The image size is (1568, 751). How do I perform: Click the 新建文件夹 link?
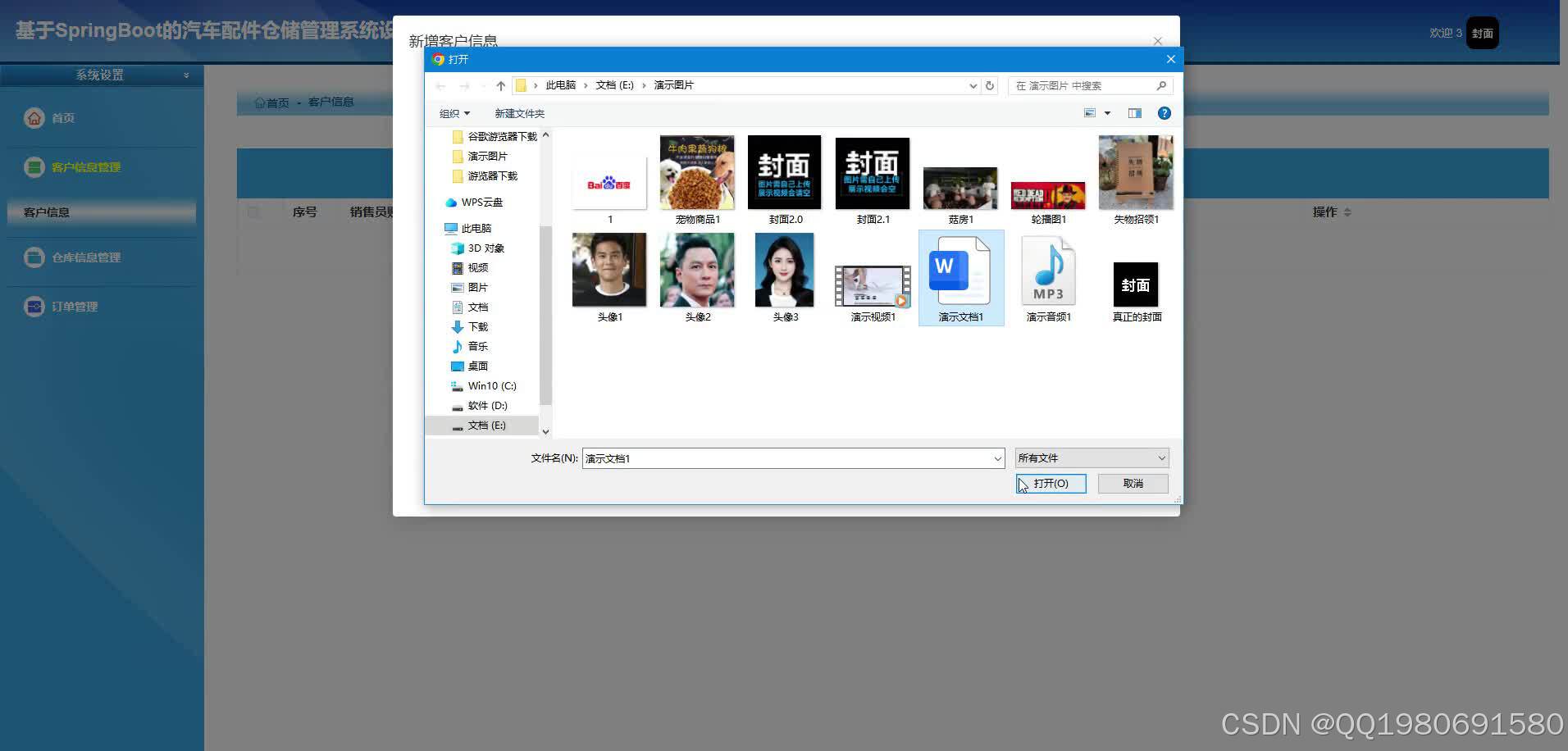pyautogui.click(x=519, y=113)
